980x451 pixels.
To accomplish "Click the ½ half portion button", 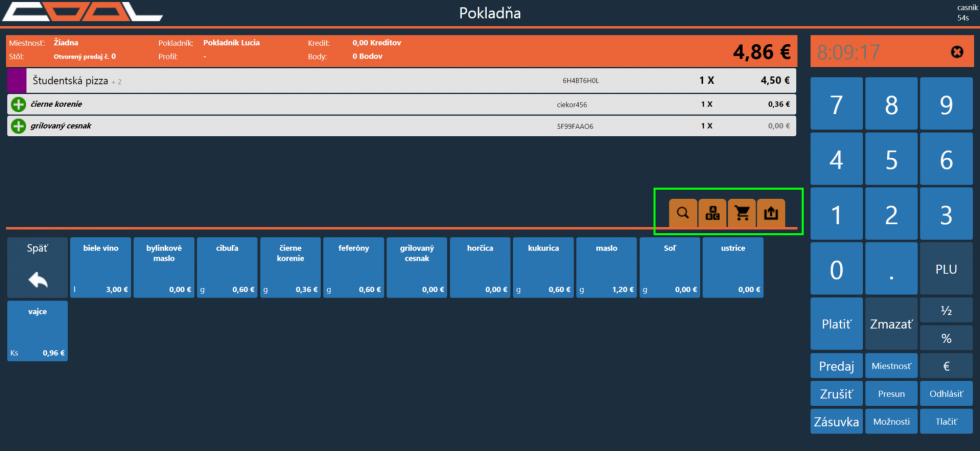I will 945,311.
